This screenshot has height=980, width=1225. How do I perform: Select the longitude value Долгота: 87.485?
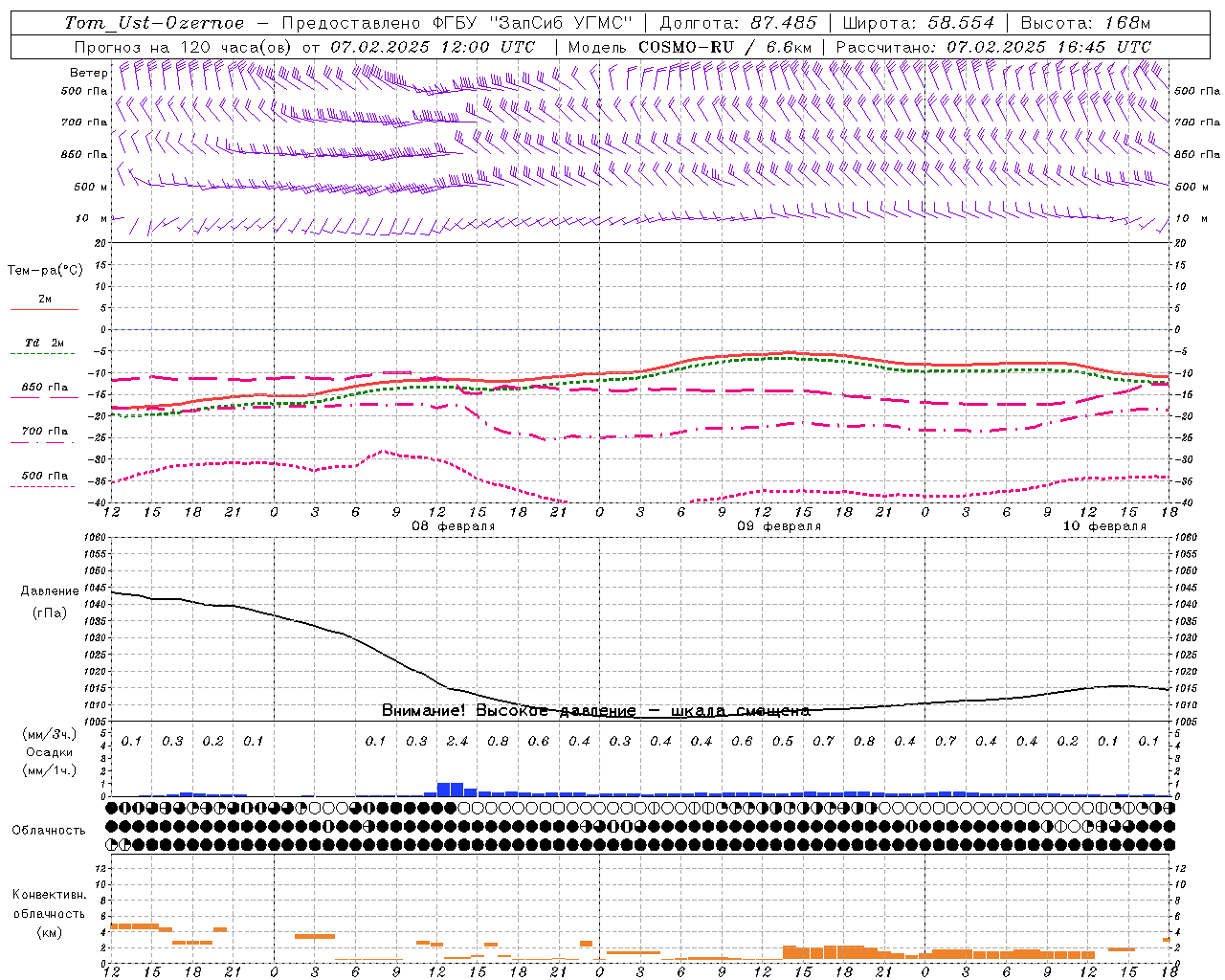pos(739,23)
